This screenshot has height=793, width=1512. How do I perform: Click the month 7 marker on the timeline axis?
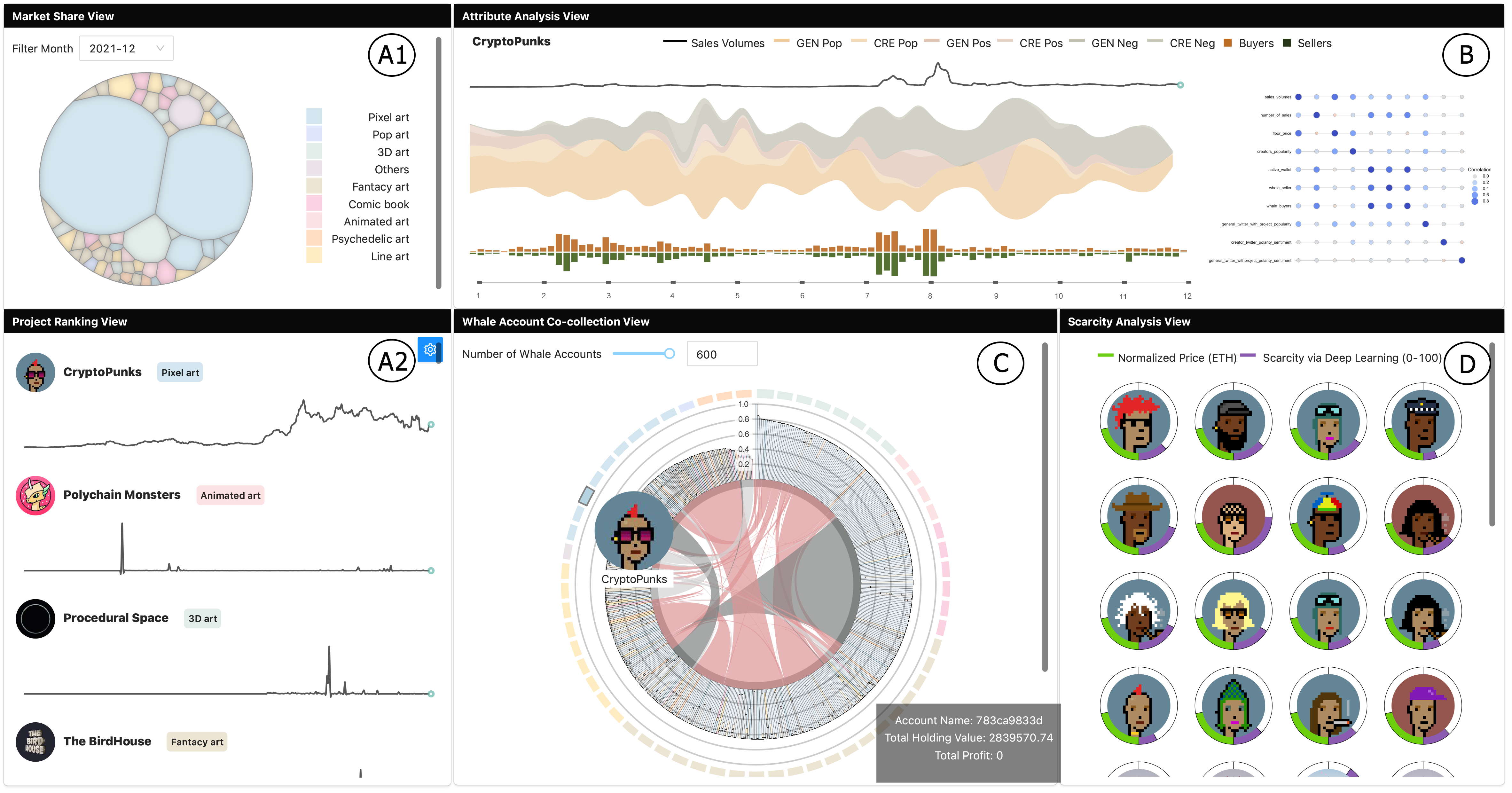pos(867,282)
